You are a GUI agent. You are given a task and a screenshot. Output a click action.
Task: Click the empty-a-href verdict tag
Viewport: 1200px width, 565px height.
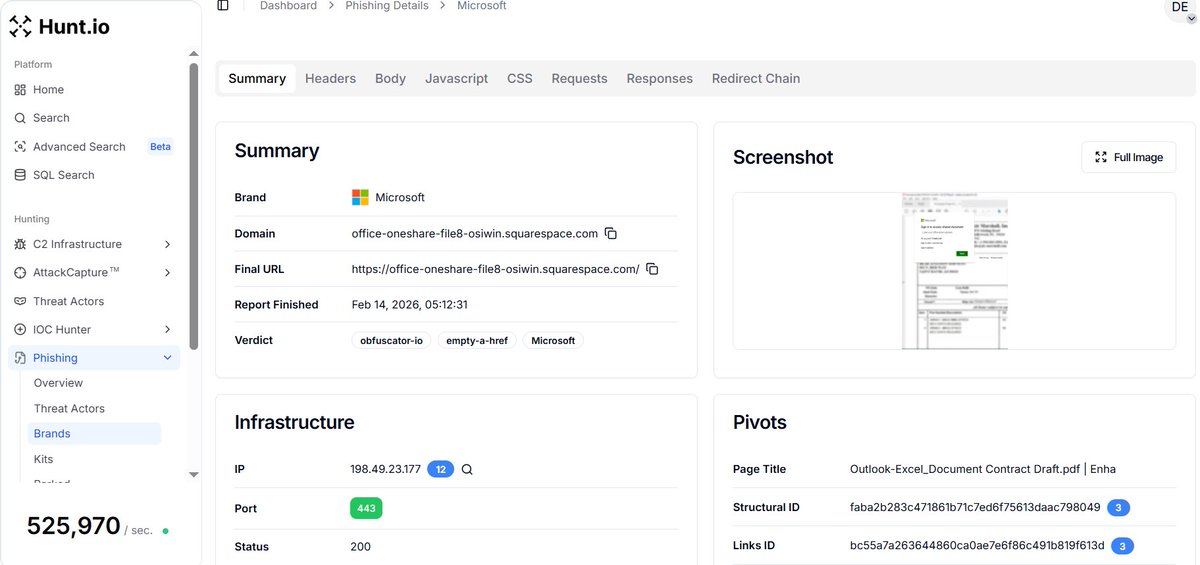(x=477, y=341)
